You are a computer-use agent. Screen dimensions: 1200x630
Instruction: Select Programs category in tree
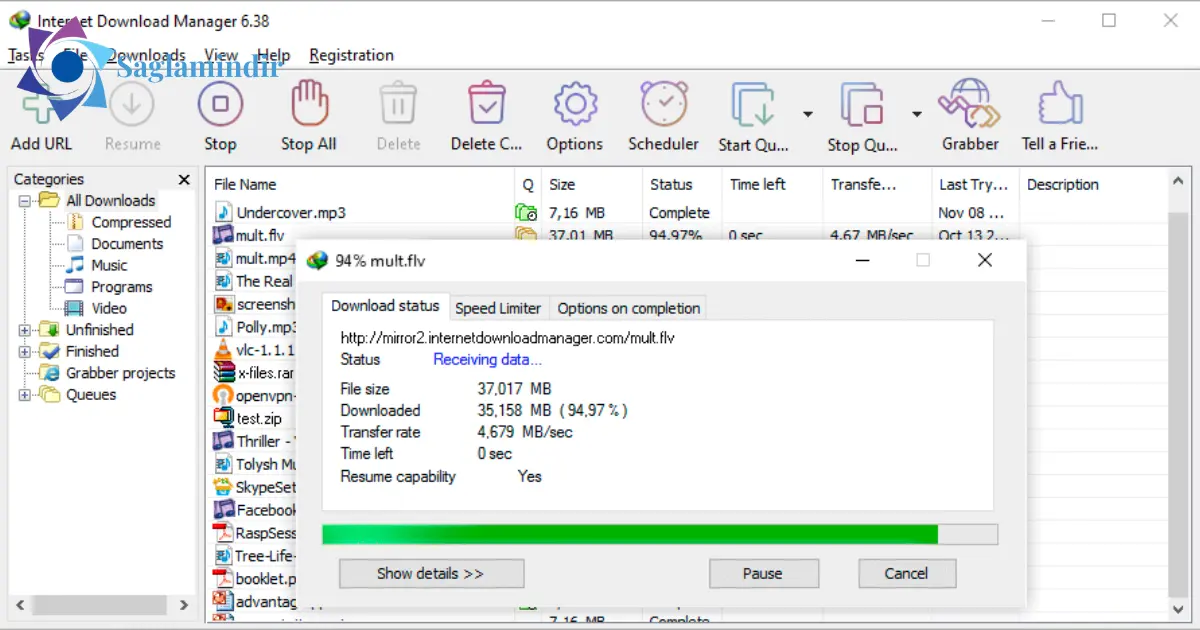pos(122,287)
